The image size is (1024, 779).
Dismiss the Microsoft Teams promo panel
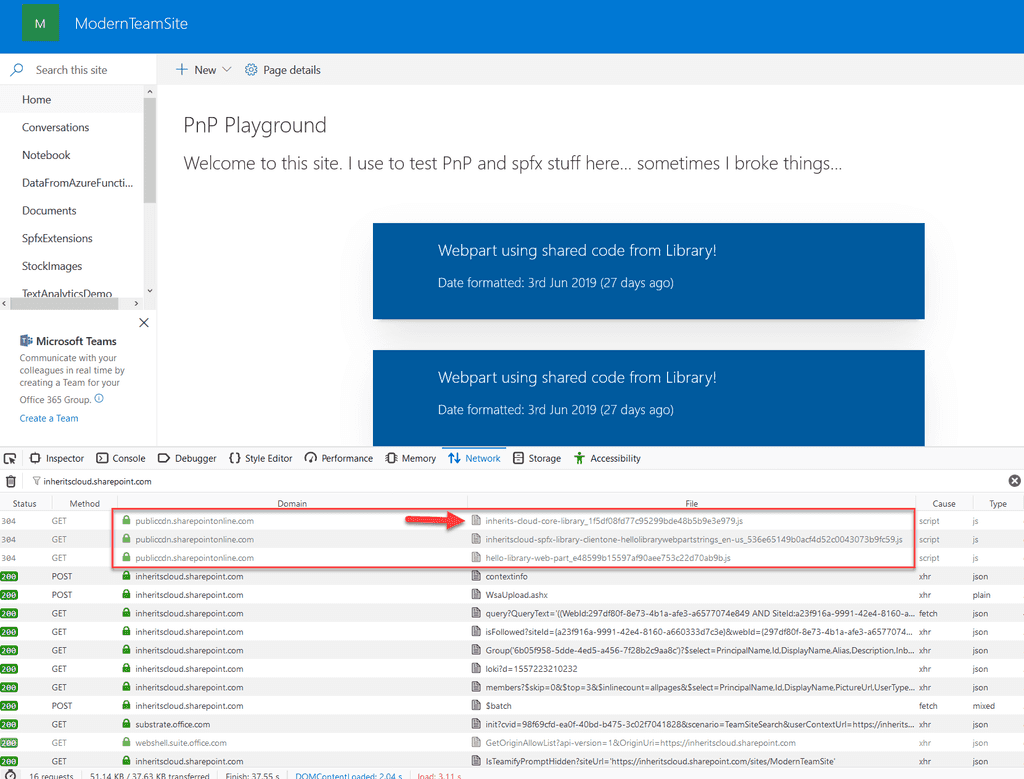click(144, 323)
